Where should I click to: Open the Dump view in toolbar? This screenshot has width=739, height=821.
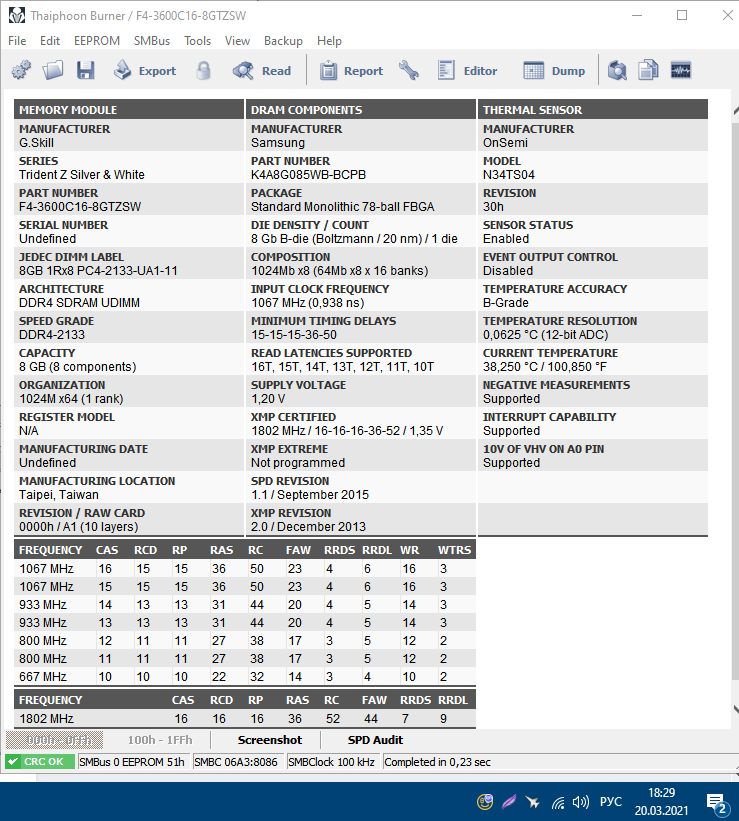pyautogui.click(x=554, y=71)
